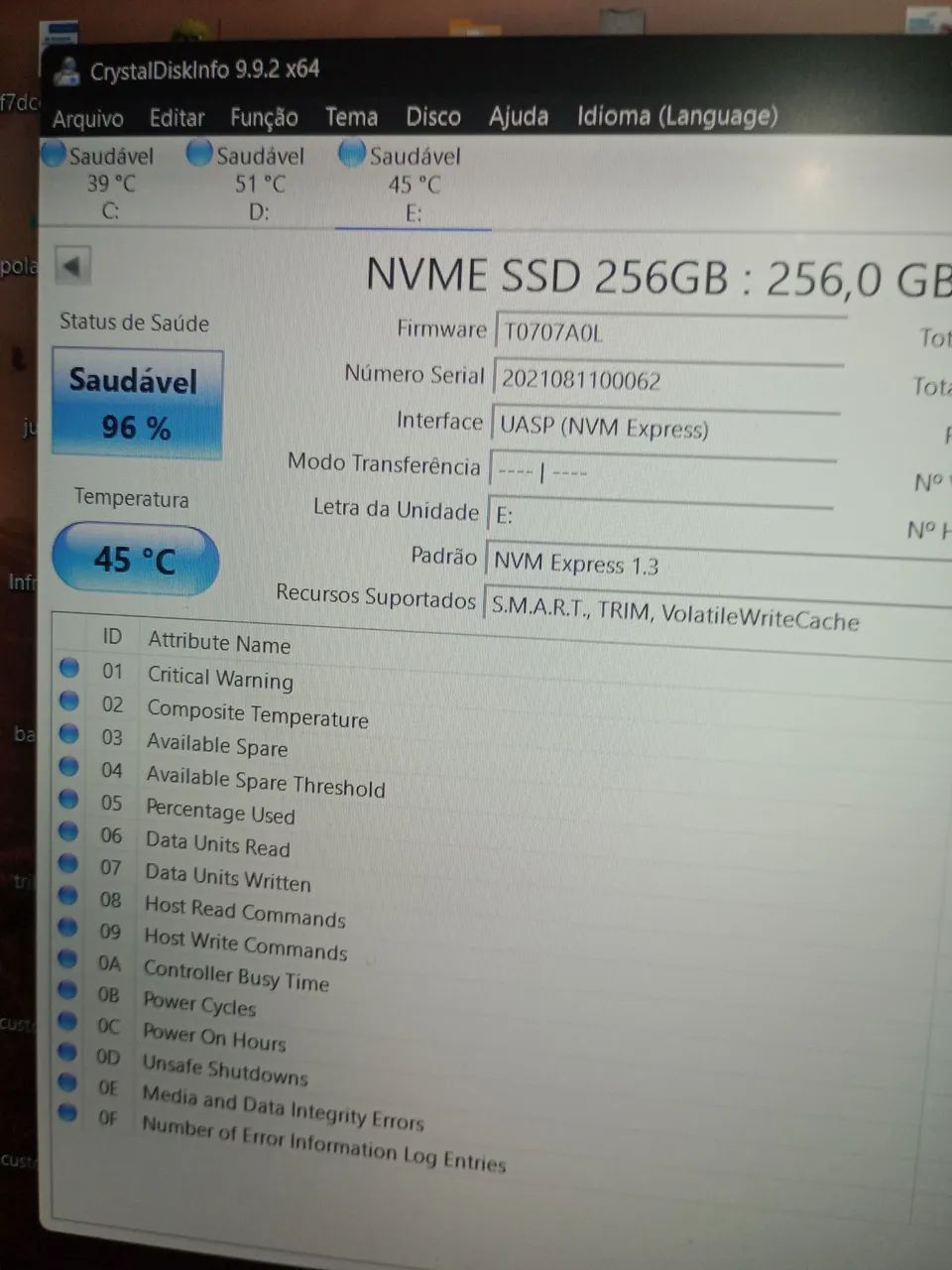Viewport: 952px width, 1270px height.
Task: Click status dot of Host Read Commands row
Action: 67,895
